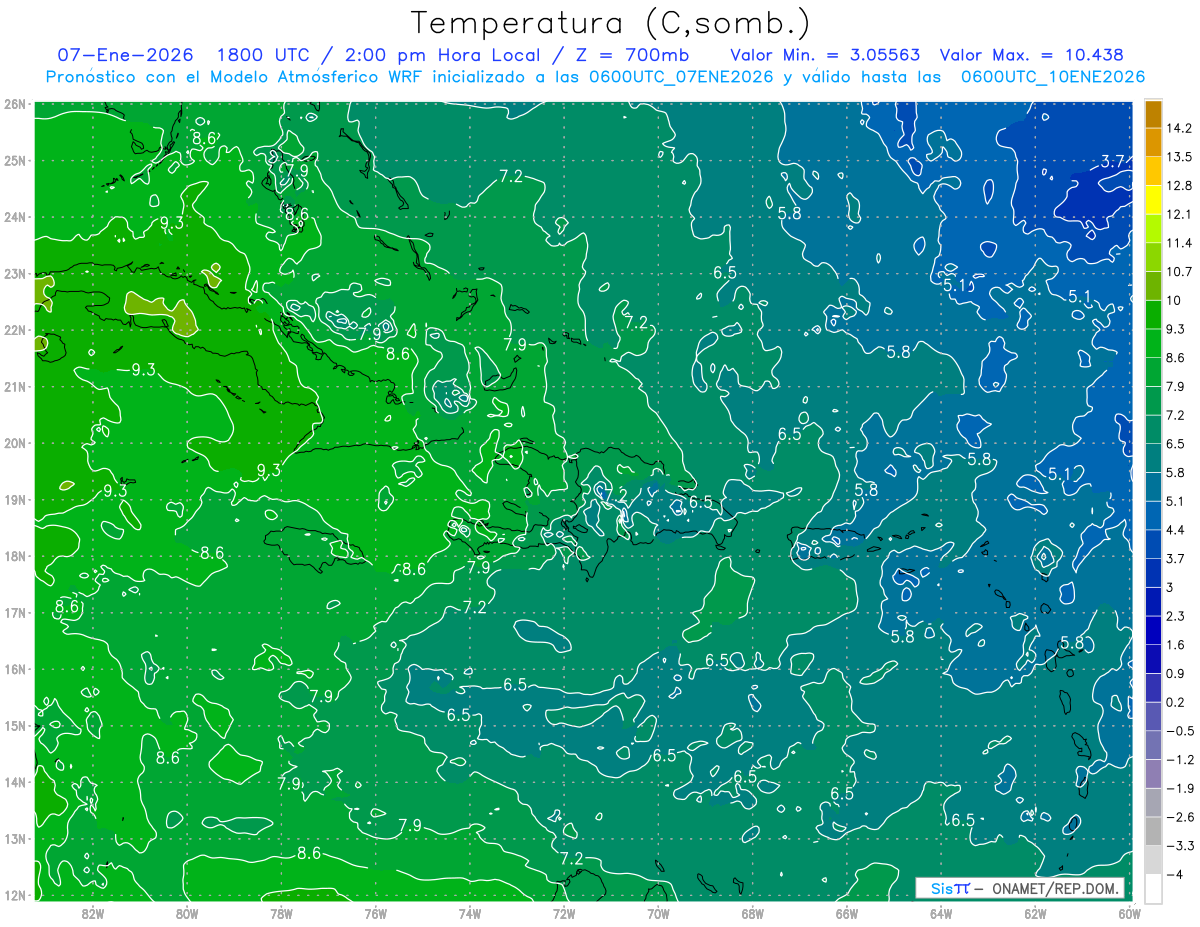Click the '23N' latitude label
1200x927 pixels.
[14, 273]
